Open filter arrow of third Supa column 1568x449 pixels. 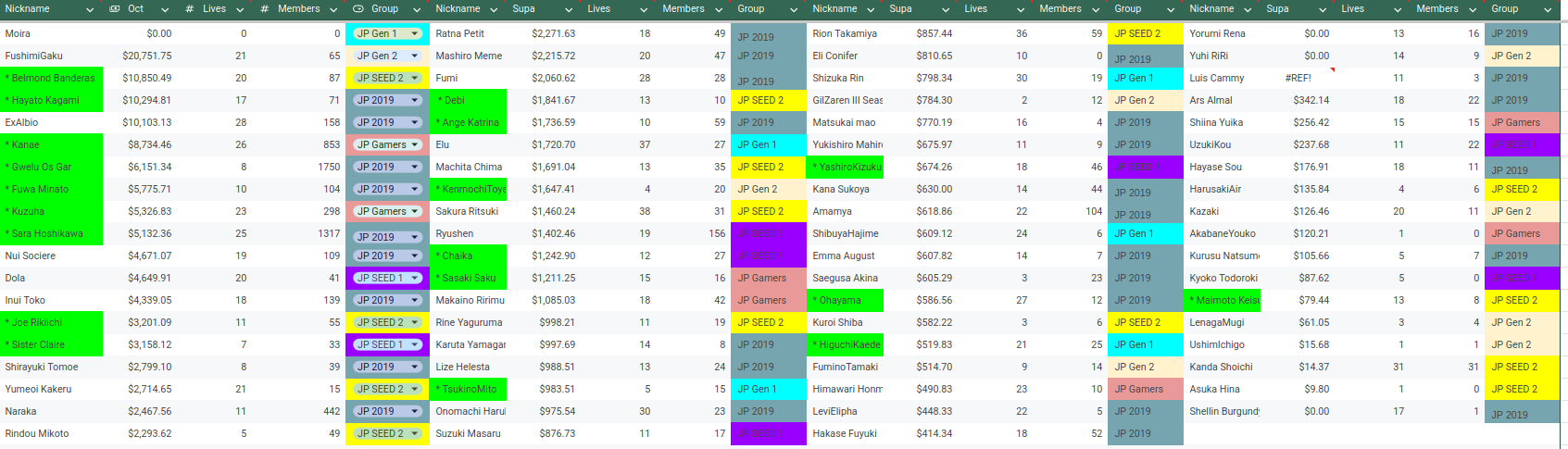click(x=1323, y=9)
